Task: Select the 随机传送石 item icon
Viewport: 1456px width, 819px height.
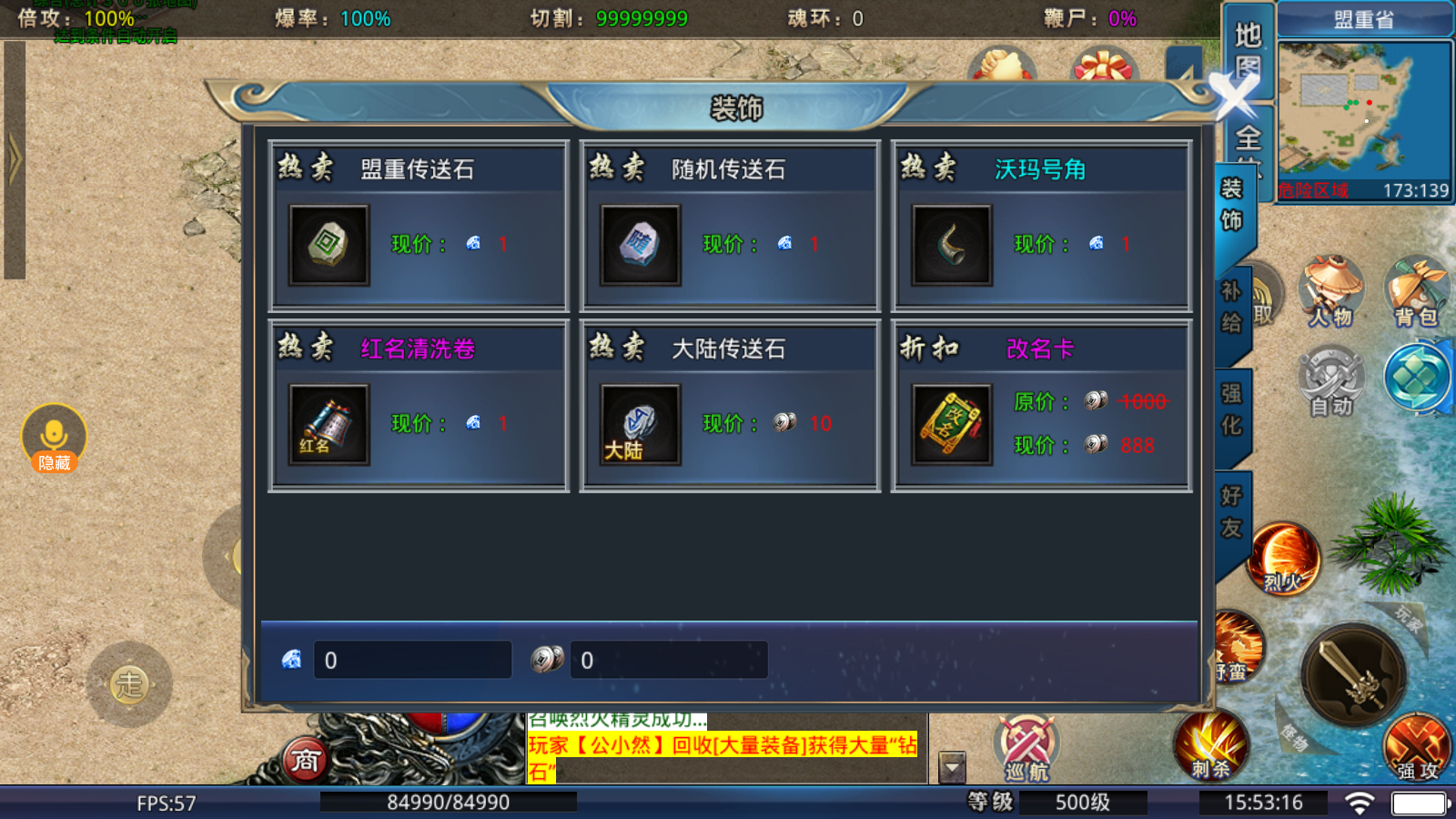Action: point(640,245)
